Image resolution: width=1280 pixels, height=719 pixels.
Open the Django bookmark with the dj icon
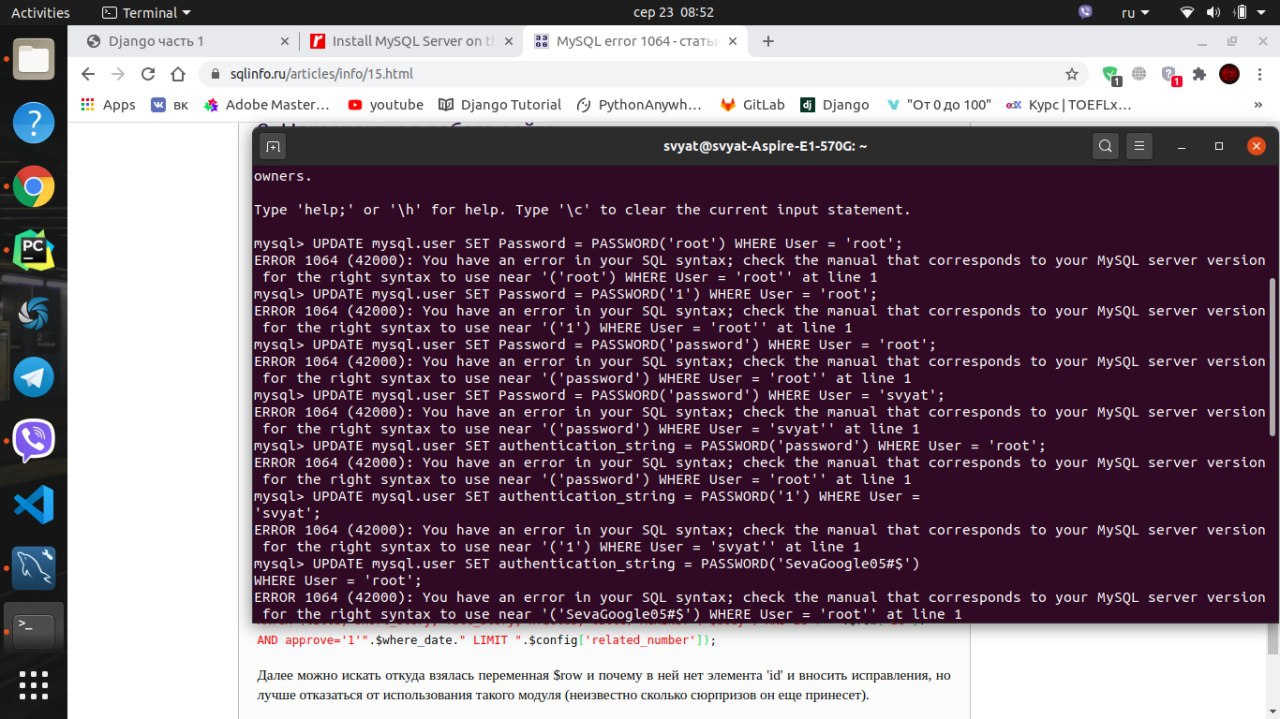[x=833, y=104]
